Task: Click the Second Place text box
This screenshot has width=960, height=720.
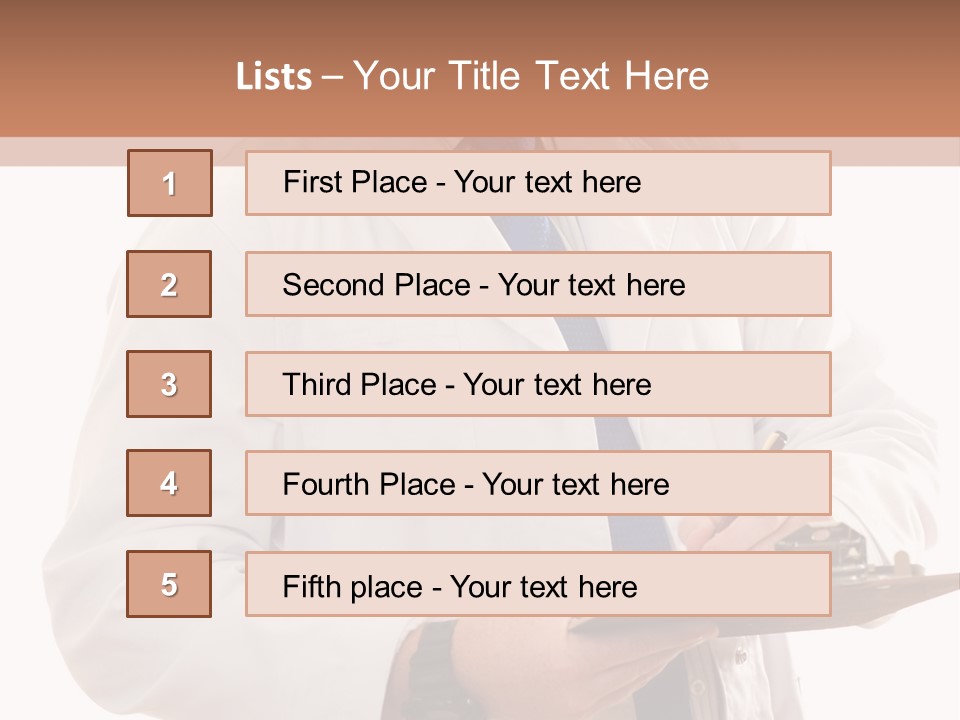Action: [x=538, y=284]
